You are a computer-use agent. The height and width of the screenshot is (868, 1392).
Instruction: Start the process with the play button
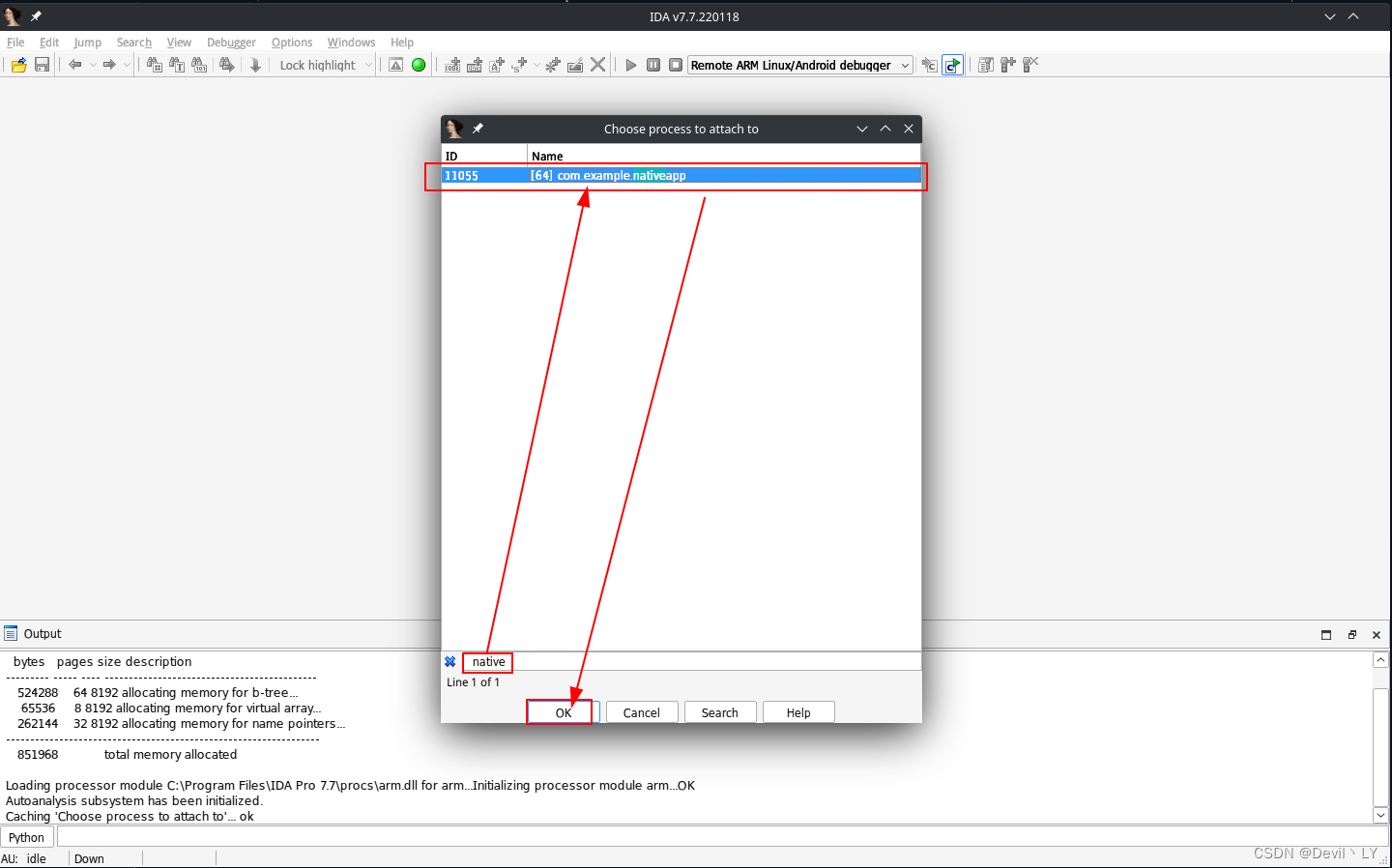pyautogui.click(x=631, y=65)
